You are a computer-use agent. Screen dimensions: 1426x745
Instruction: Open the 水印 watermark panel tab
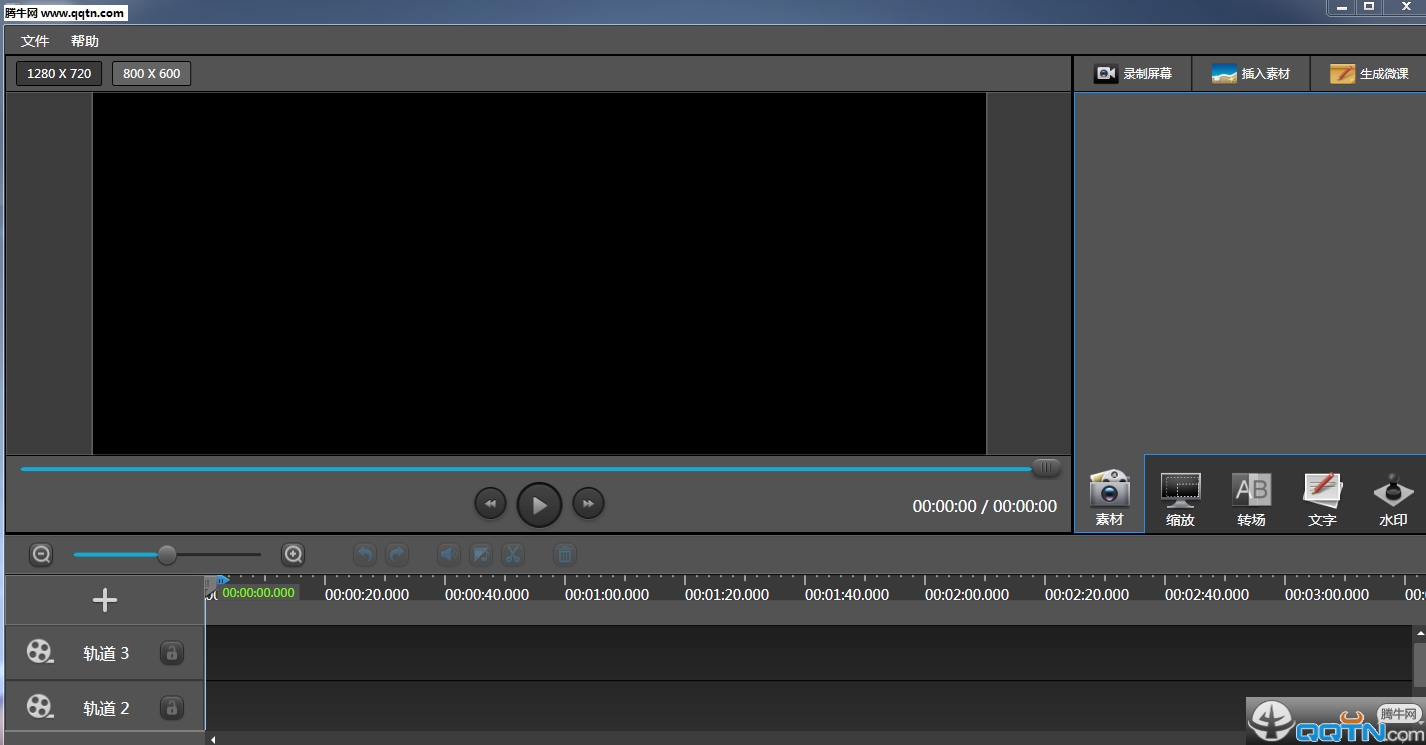1393,498
